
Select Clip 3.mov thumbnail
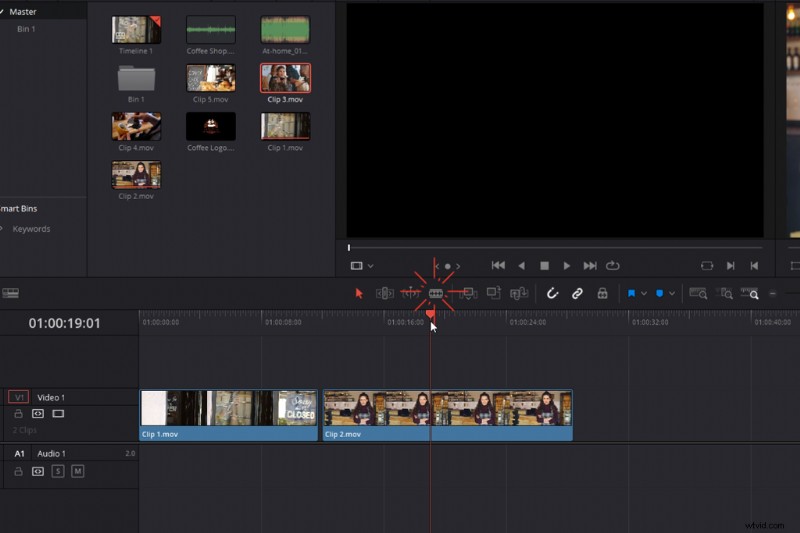pyautogui.click(x=285, y=78)
